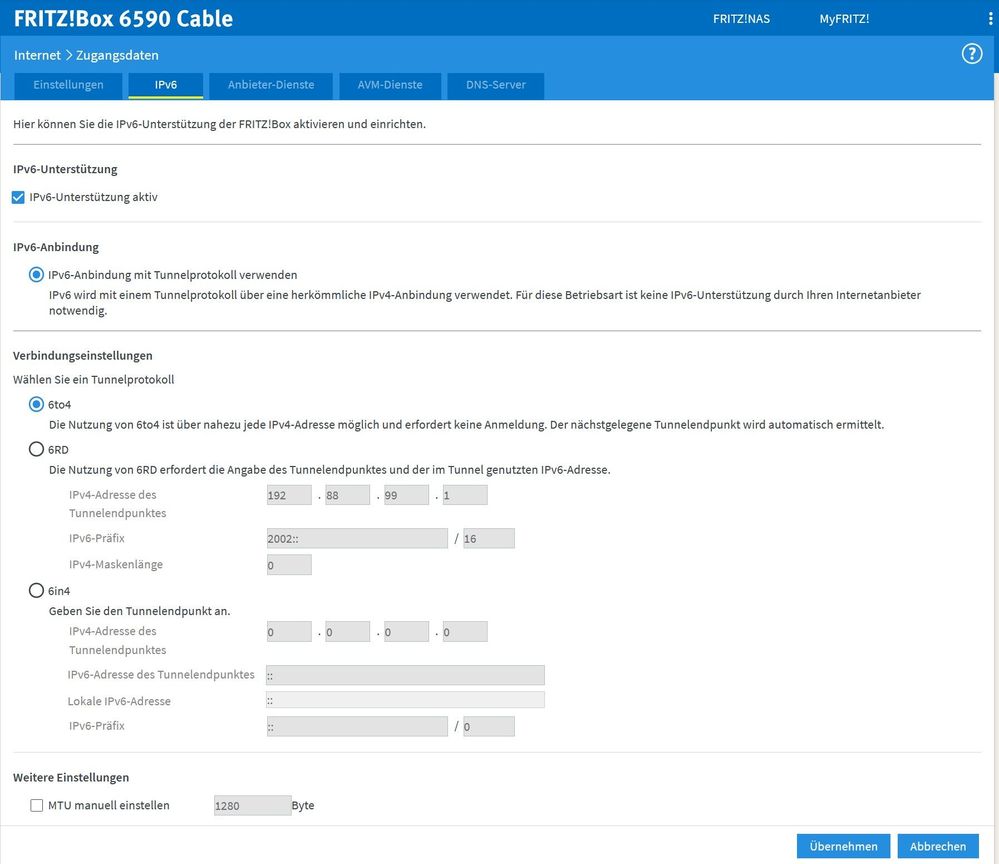Image resolution: width=999 pixels, height=864 pixels.
Task: Click 6RD IPv4 second octet field 88
Action: [x=347, y=495]
